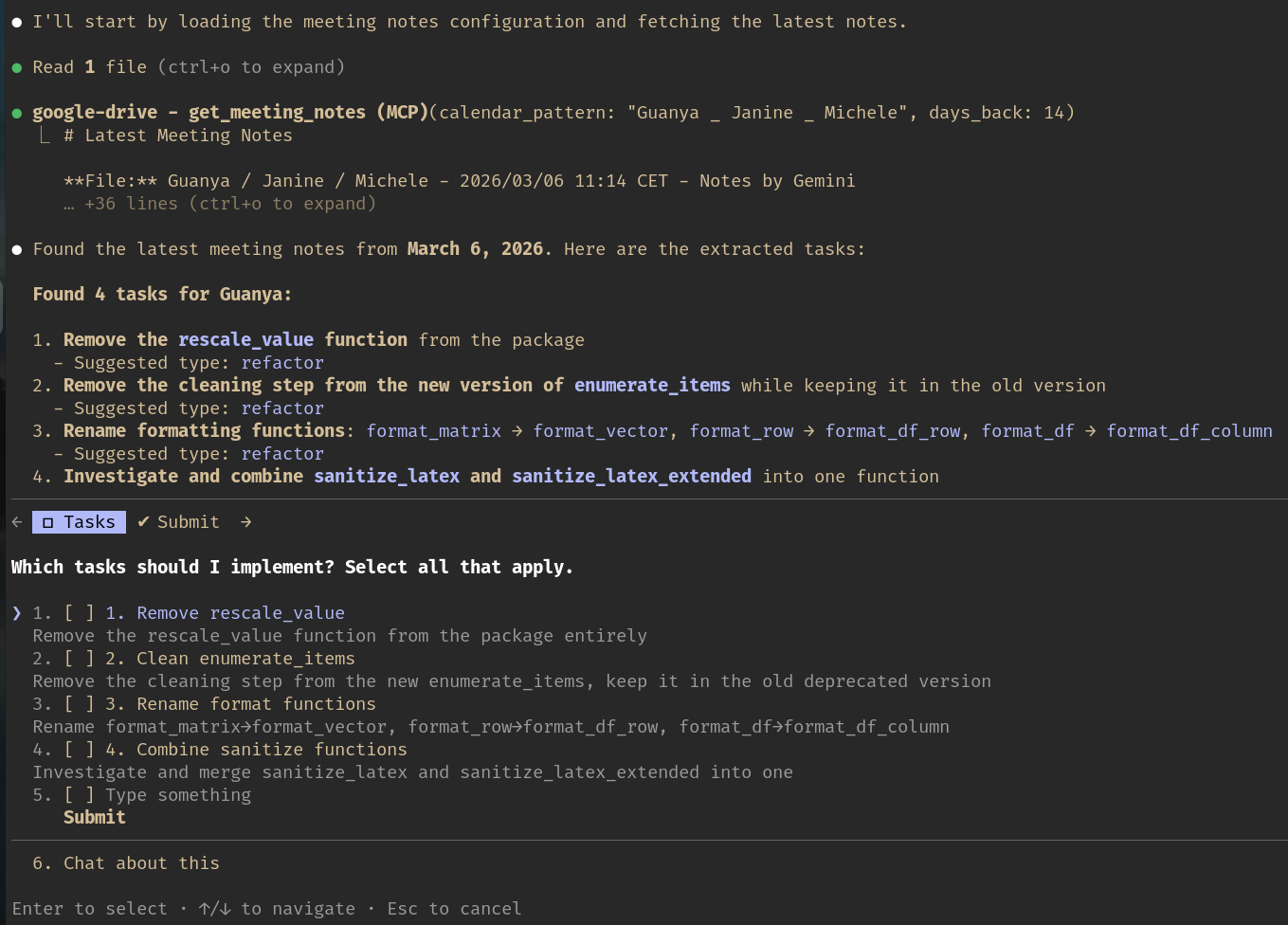
Task: Click the green bullet next to Read 1 file
Action: tap(17, 68)
